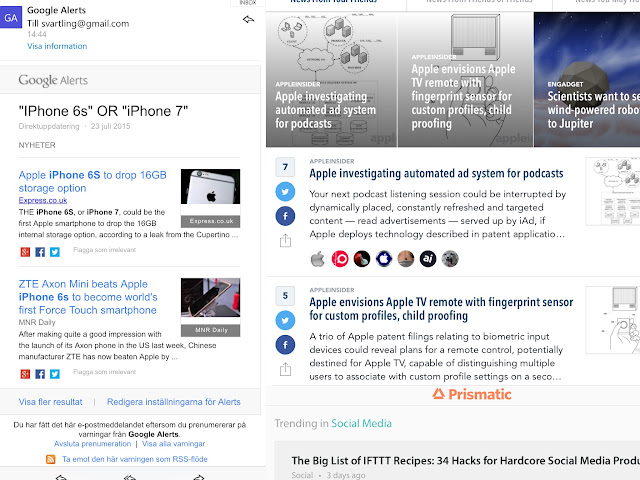Open the GA sender avatar

coord(11,18)
